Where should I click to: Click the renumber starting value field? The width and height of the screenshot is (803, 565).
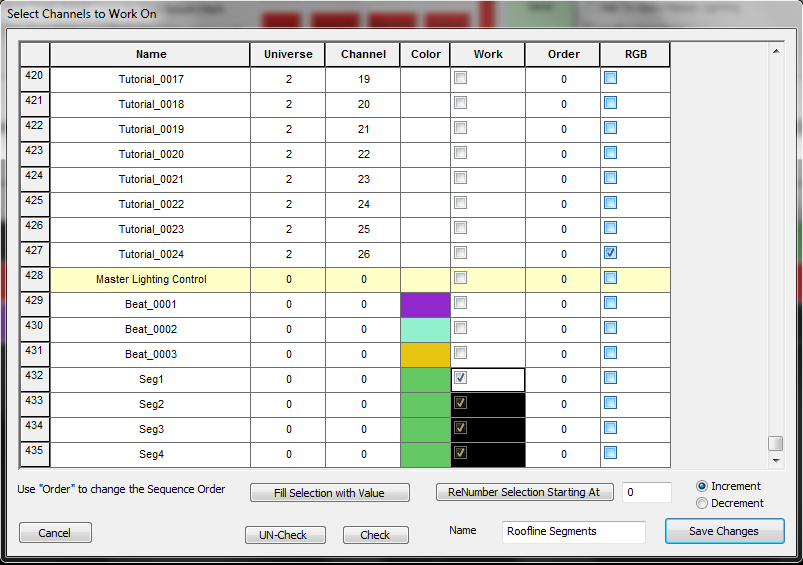[x=646, y=492]
